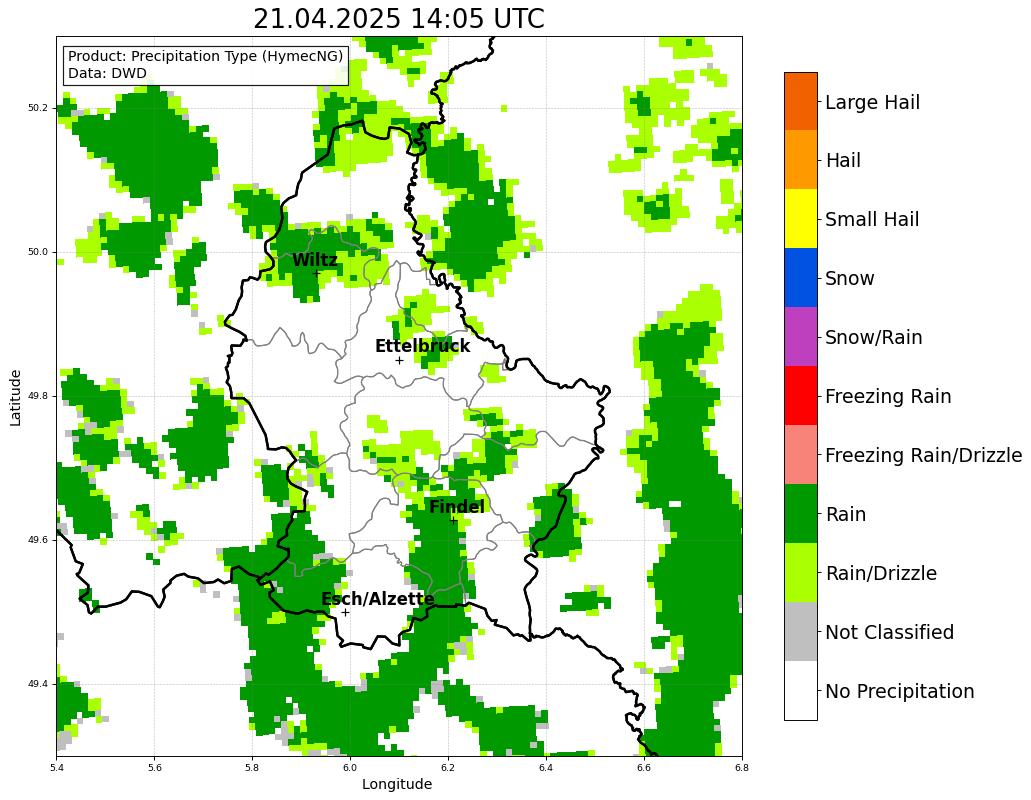Click the Freezing Rain/Drizzle pink swatch
1031x800 pixels.
click(x=800, y=454)
